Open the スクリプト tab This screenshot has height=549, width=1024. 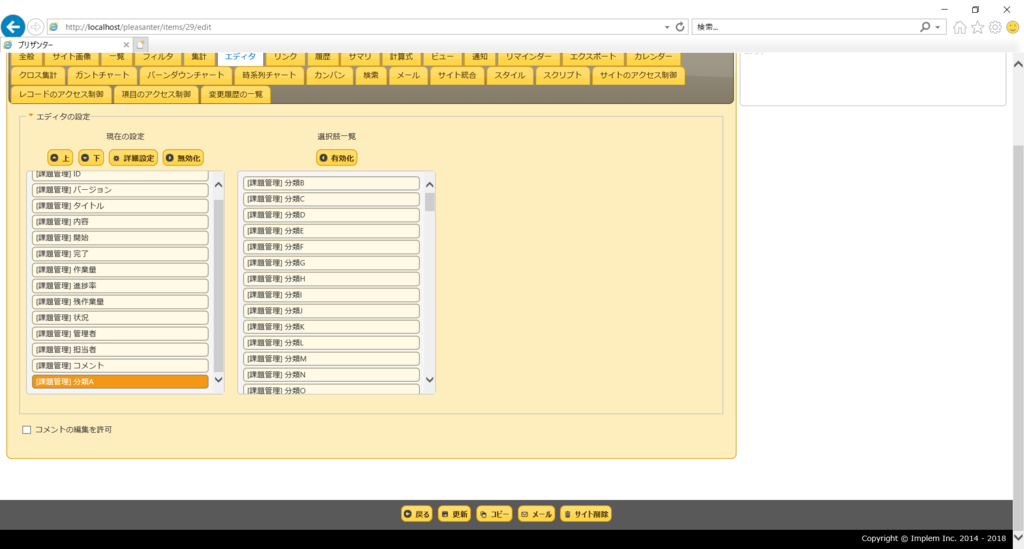click(562, 76)
